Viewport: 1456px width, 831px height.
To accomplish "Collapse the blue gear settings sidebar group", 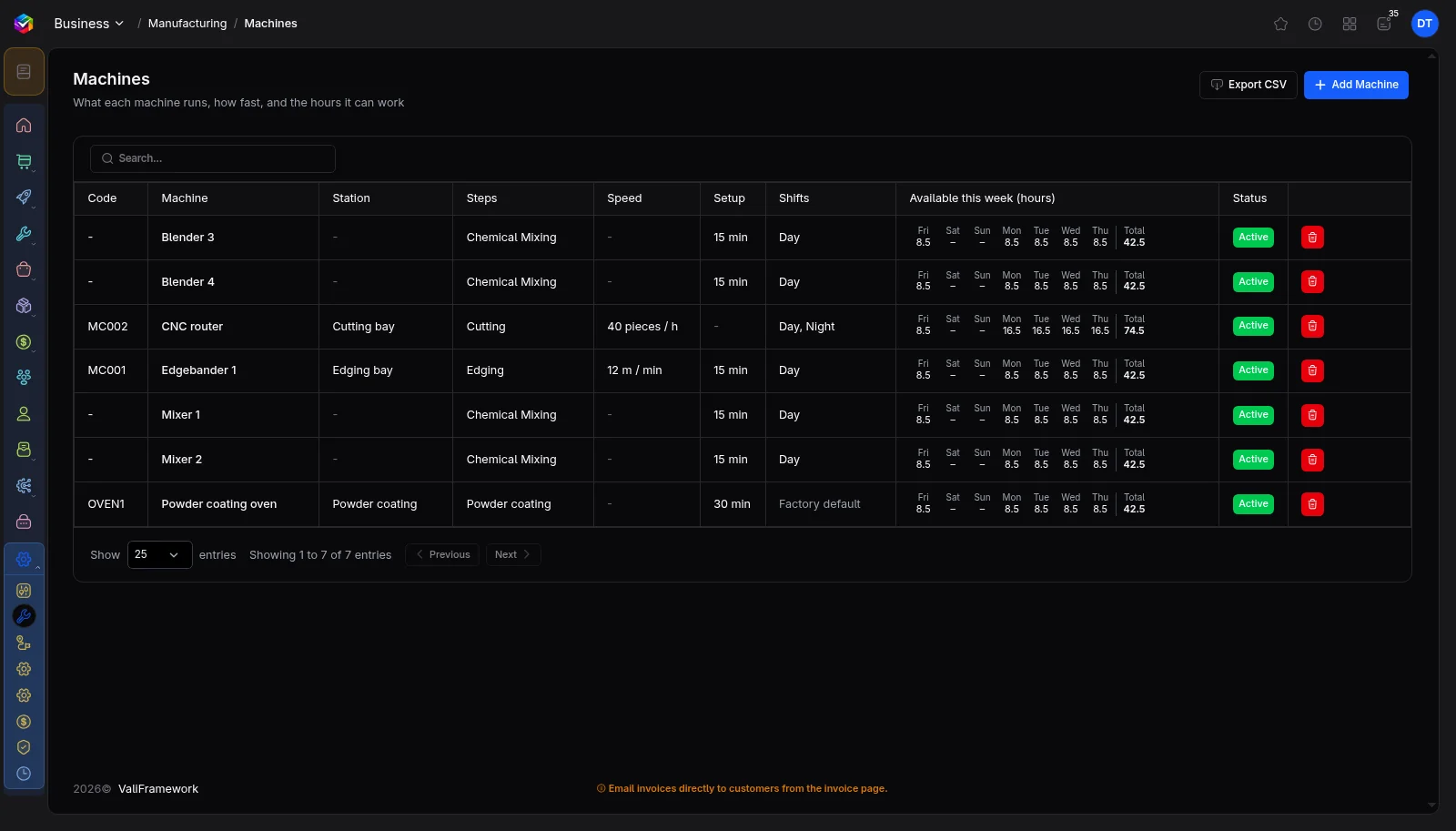I will [x=25, y=560].
